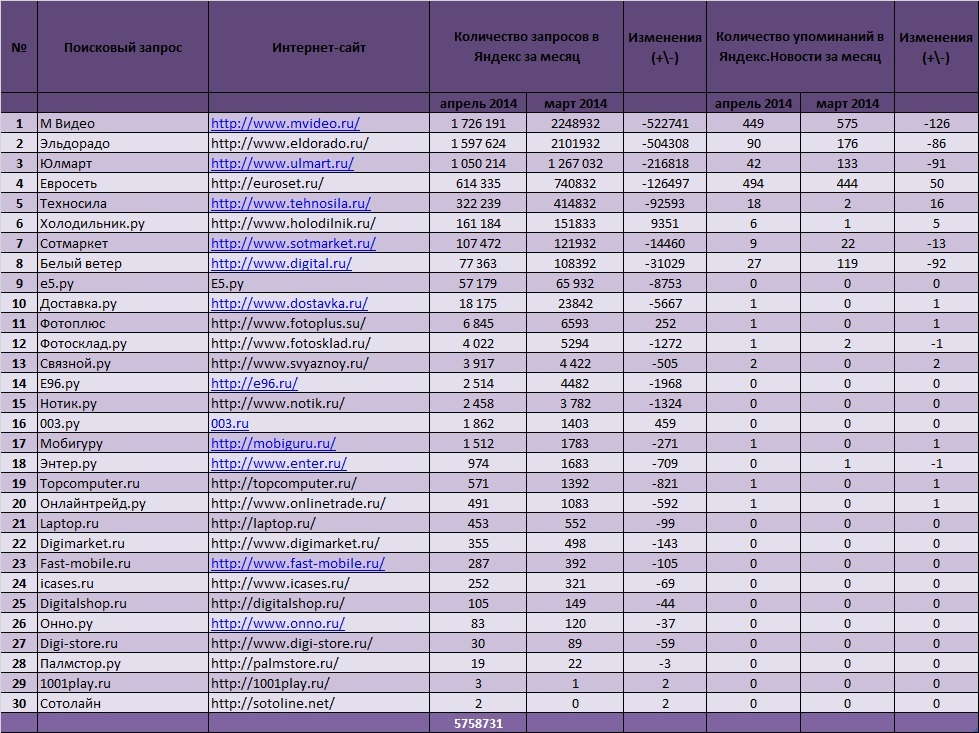
Task: Select the cell http://euroset.ru/
Action: coord(319,184)
